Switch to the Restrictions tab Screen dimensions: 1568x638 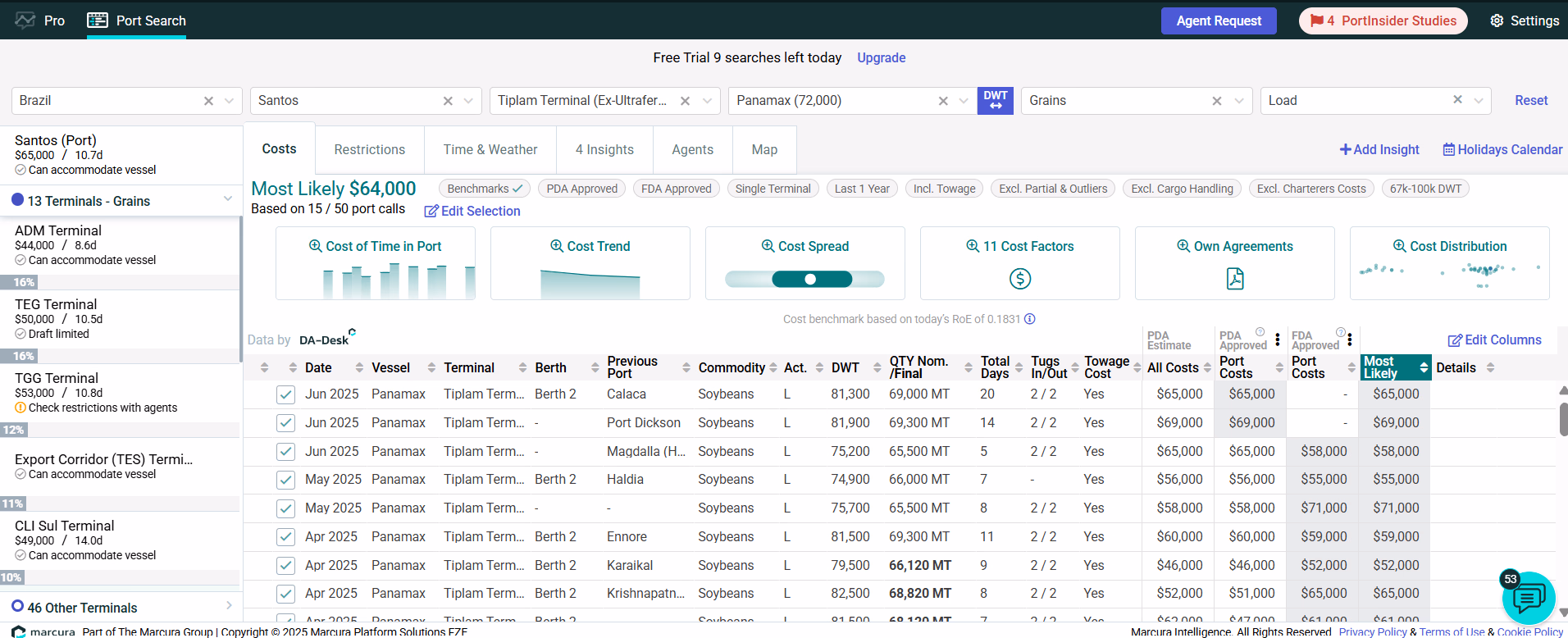pyautogui.click(x=369, y=149)
